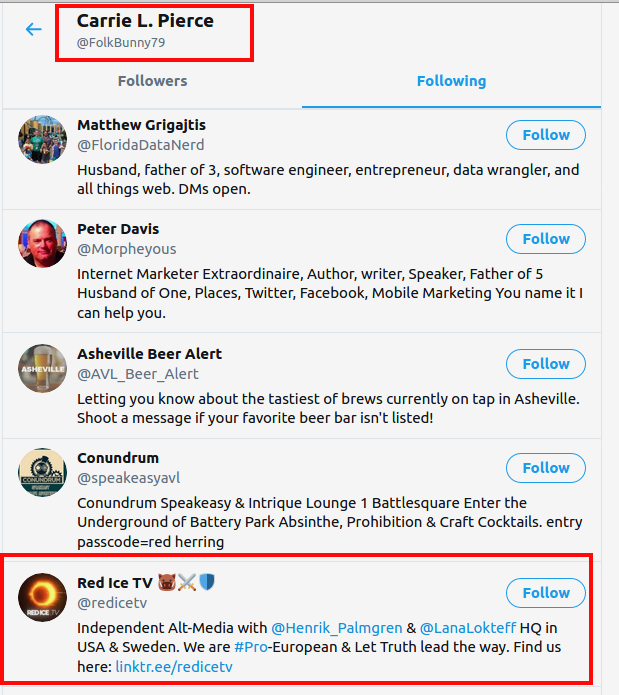Click Asheville Beer Alert avatar
The width and height of the screenshot is (619, 695).
42,368
